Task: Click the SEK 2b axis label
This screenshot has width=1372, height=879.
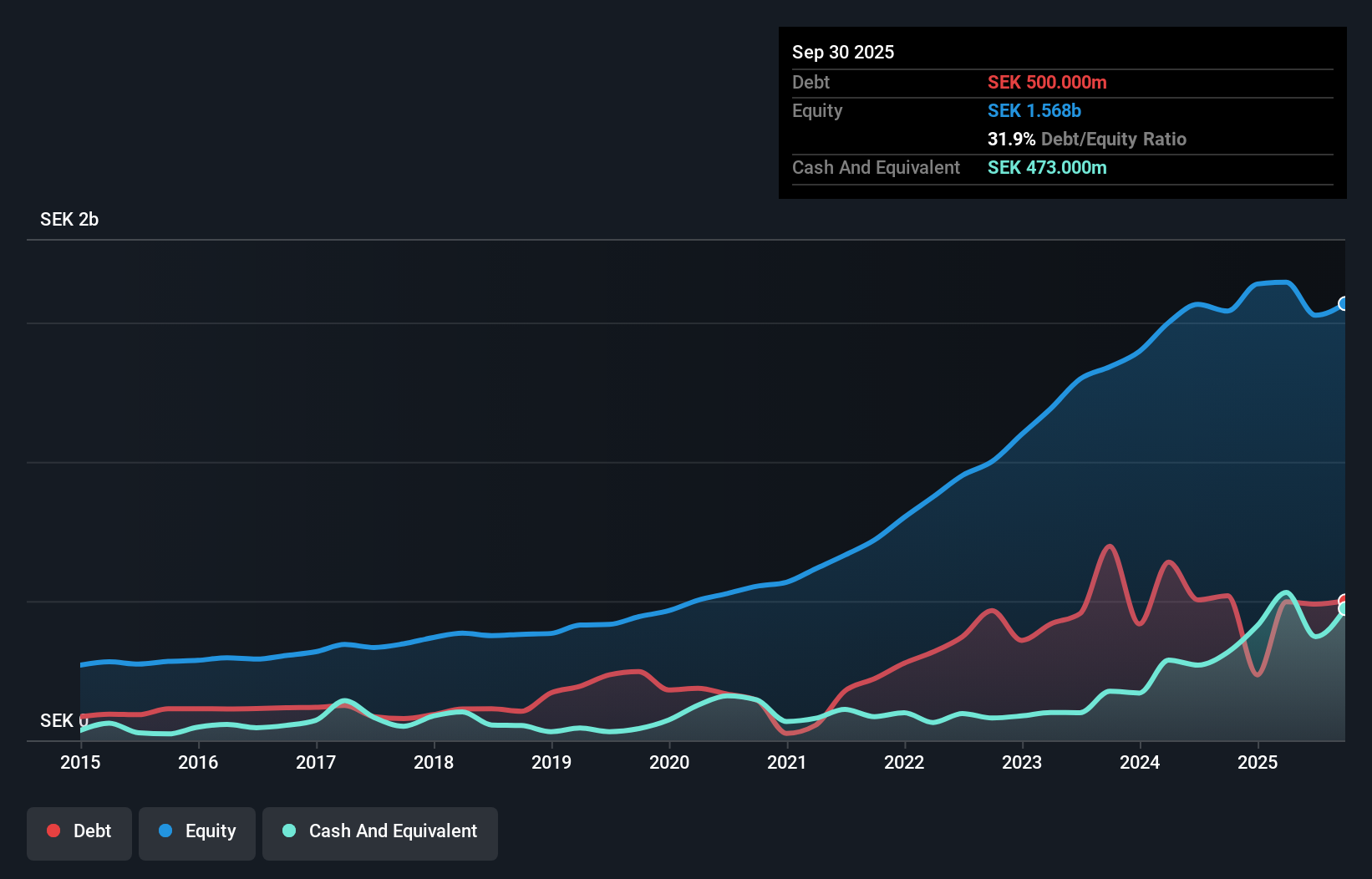Action: tap(69, 220)
